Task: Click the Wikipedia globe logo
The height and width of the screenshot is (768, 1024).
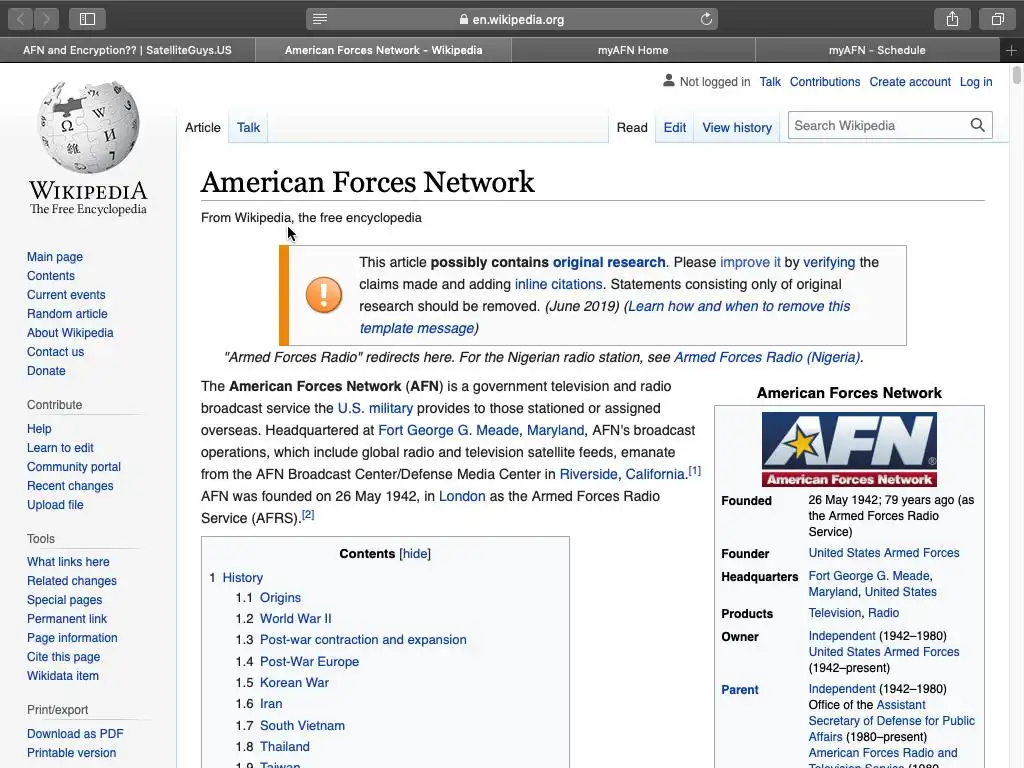Action: click(88, 127)
